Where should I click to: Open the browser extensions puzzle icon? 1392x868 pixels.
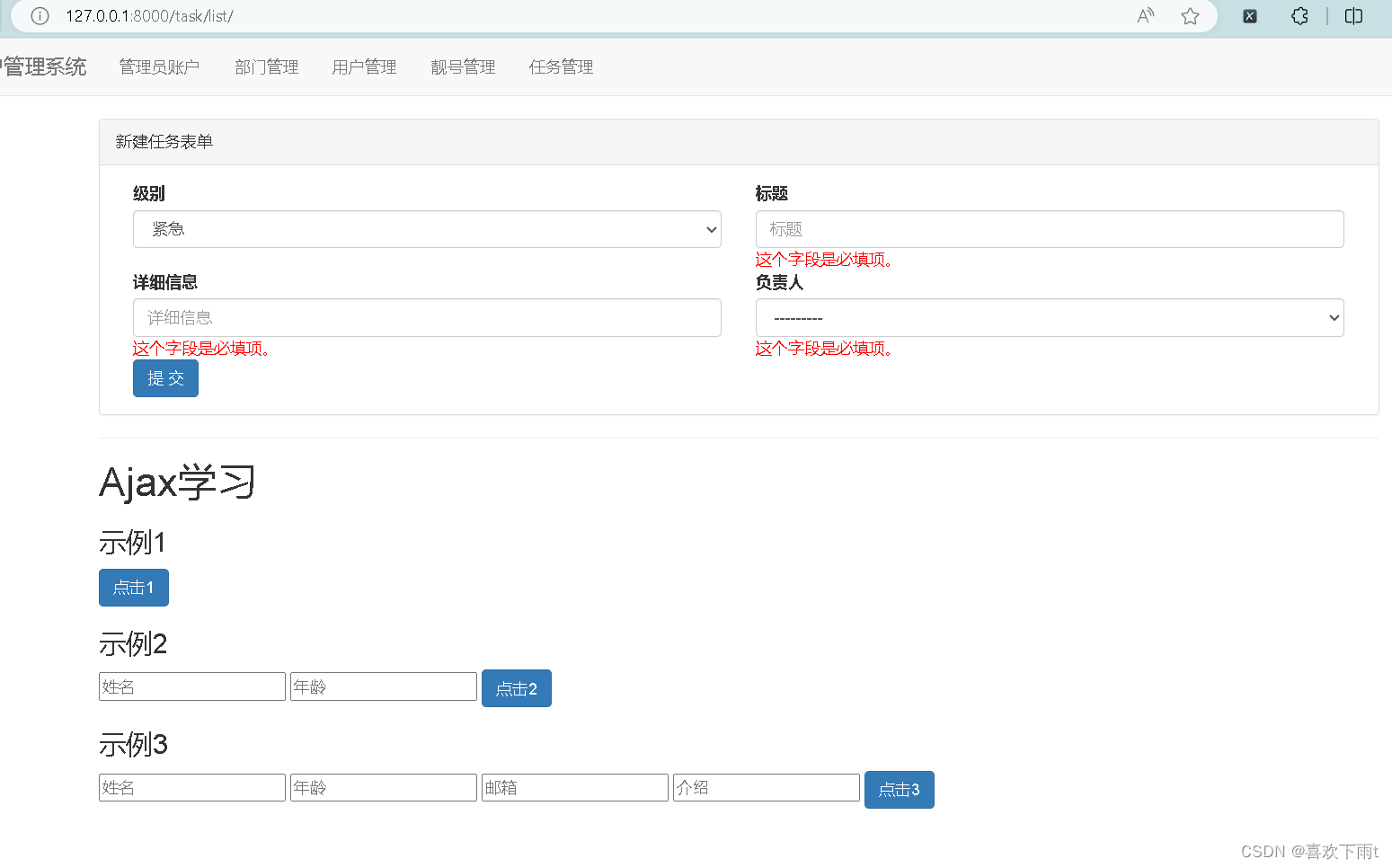click(x=1299, y=16)
